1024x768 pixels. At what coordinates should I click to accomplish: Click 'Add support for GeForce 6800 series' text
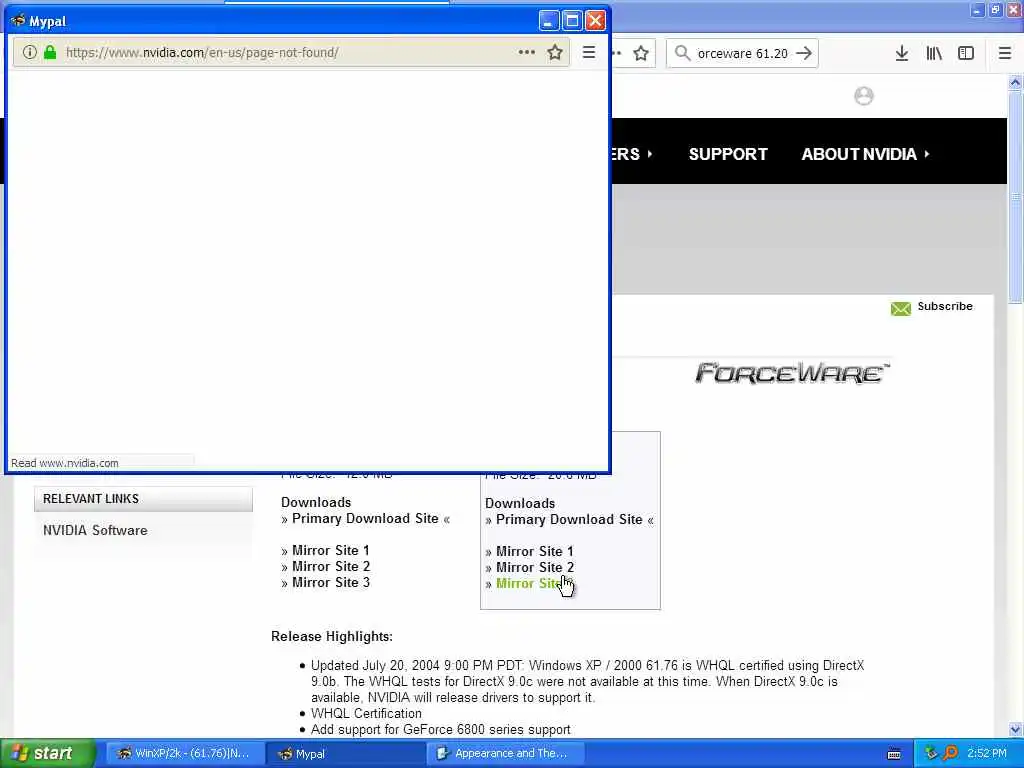pyautogui.click(x=441, y=729)
